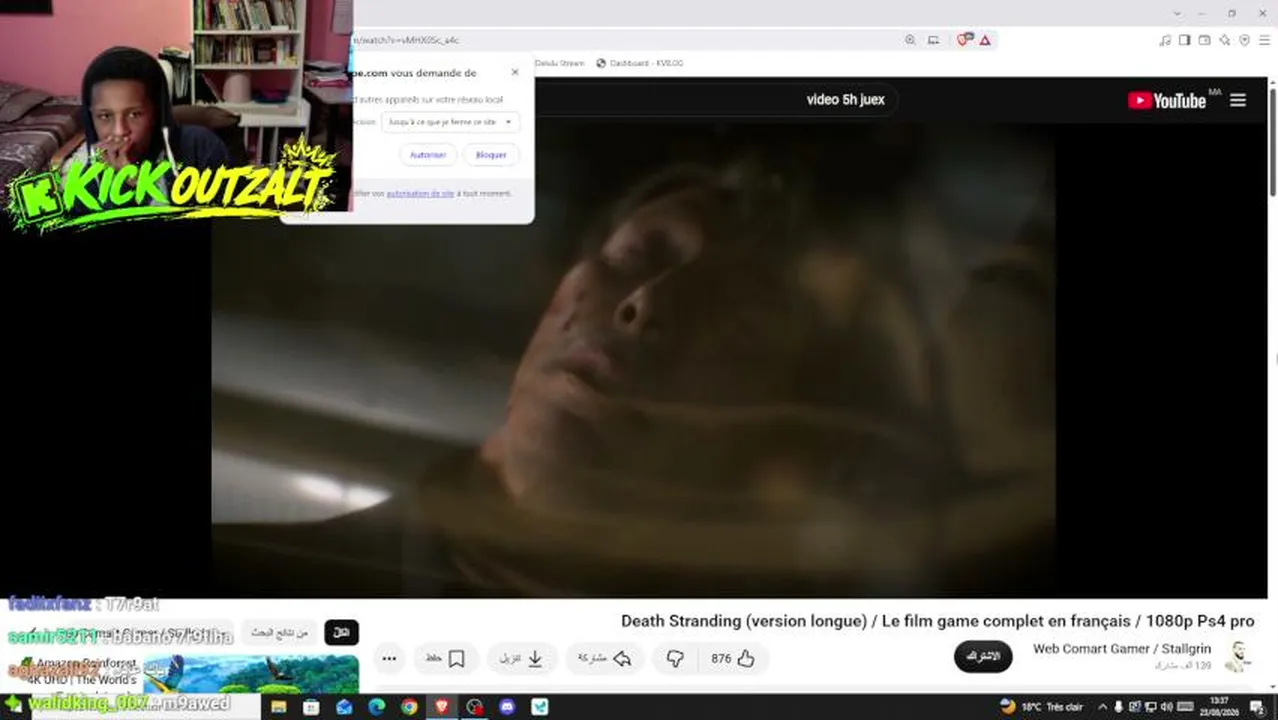Open the Mail app from the taskbar
The height and width of the screenshot is (720, 1278).
click(x=344, y=707)
